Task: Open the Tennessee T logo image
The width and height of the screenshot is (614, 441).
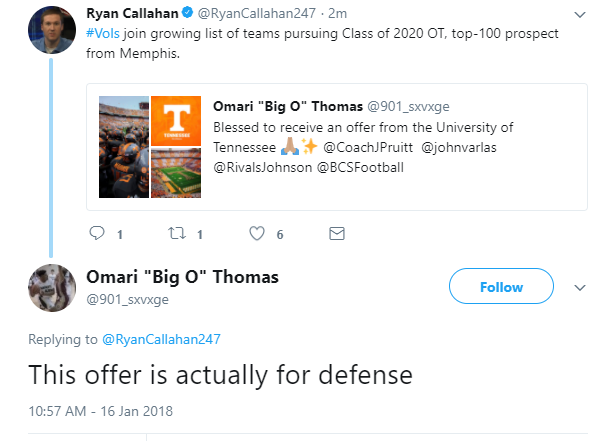Action: point(176,121)
